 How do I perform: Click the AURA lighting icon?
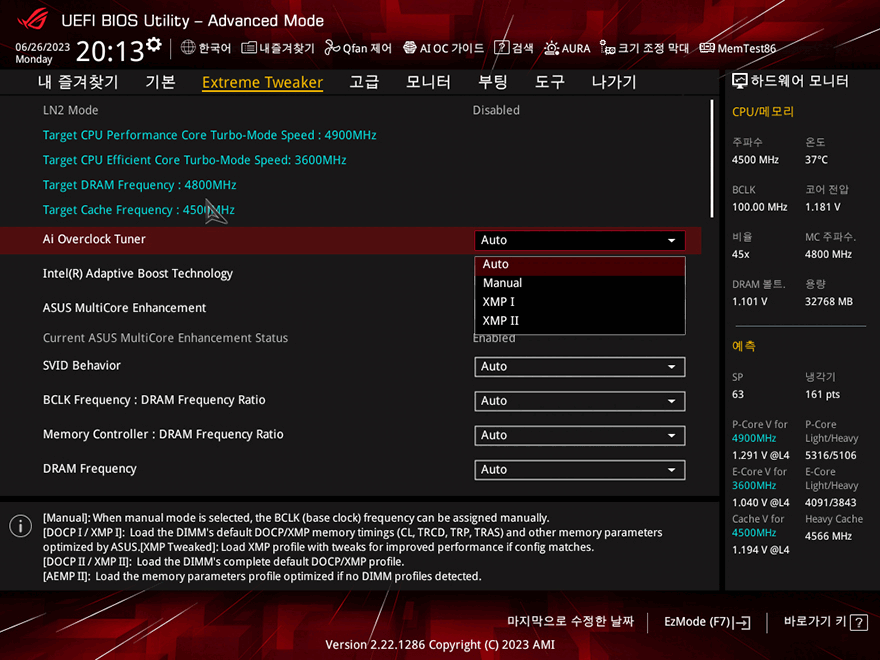tap(551, 48)
